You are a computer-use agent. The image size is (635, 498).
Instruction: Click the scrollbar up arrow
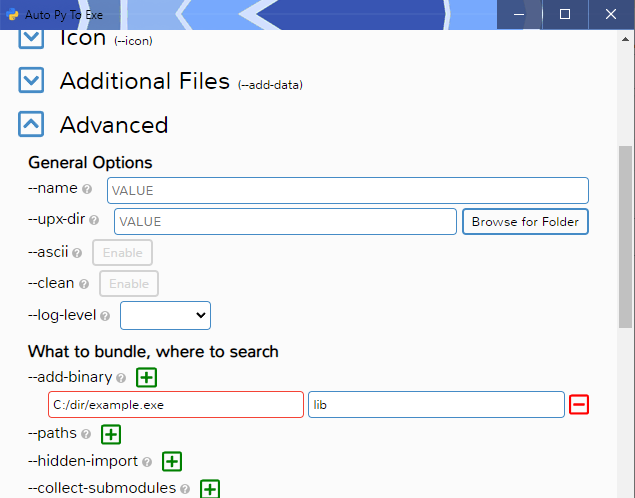626,39
